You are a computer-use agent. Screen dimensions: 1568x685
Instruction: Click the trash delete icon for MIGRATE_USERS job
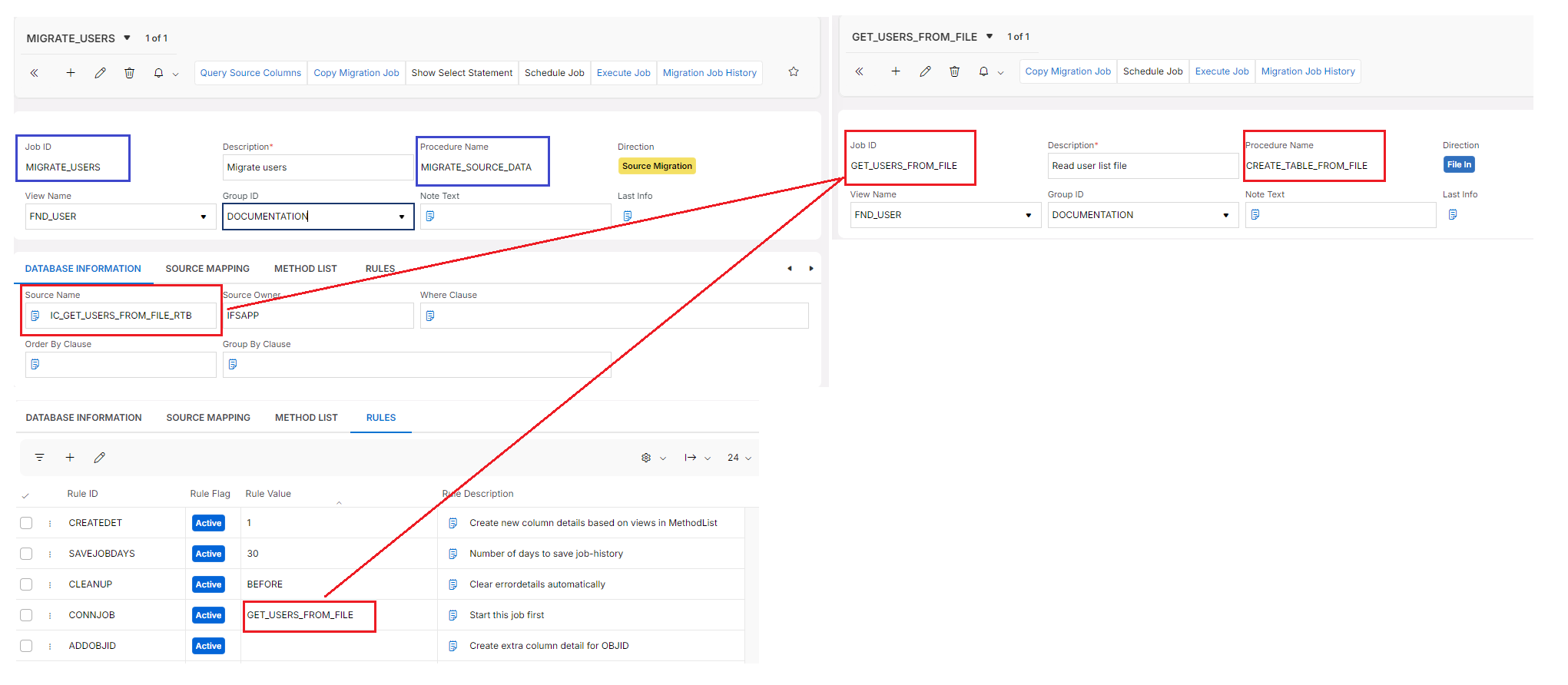click(x=129, y=73)
